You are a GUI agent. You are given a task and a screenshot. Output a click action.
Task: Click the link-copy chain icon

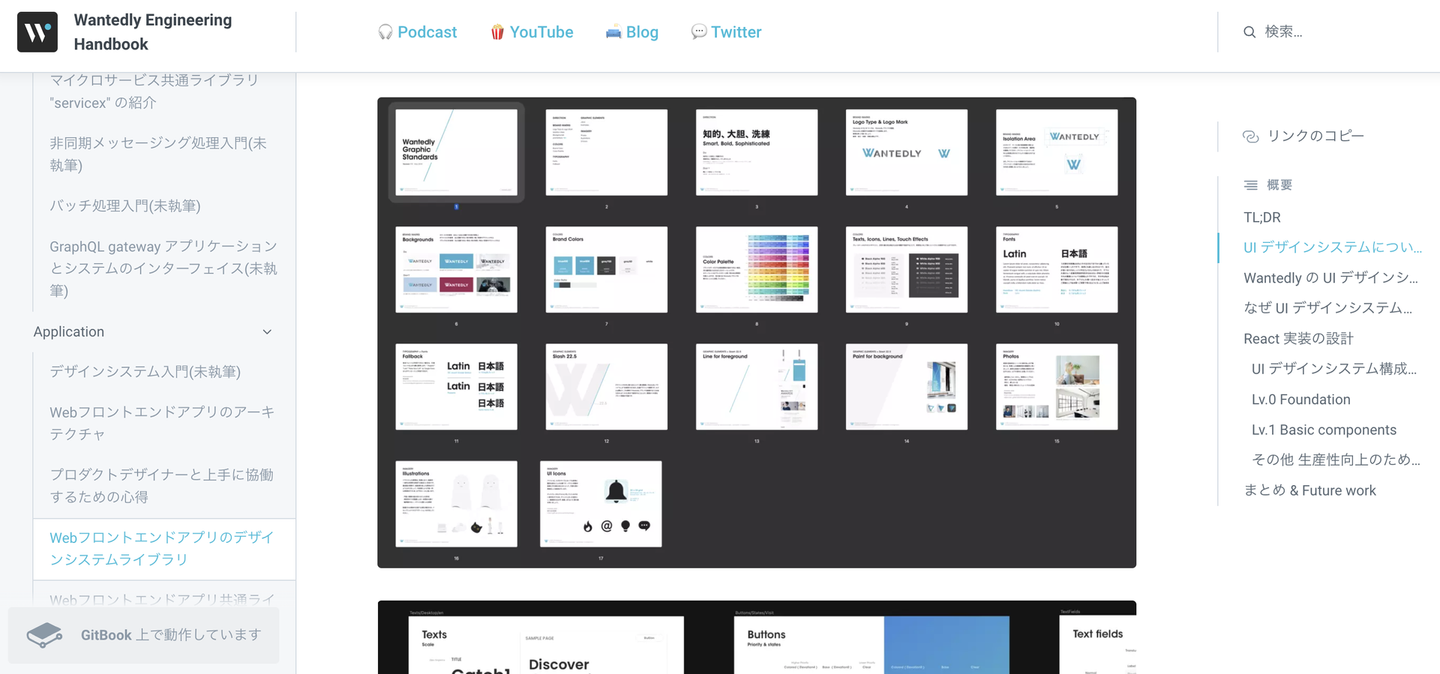click(1250, 136)
